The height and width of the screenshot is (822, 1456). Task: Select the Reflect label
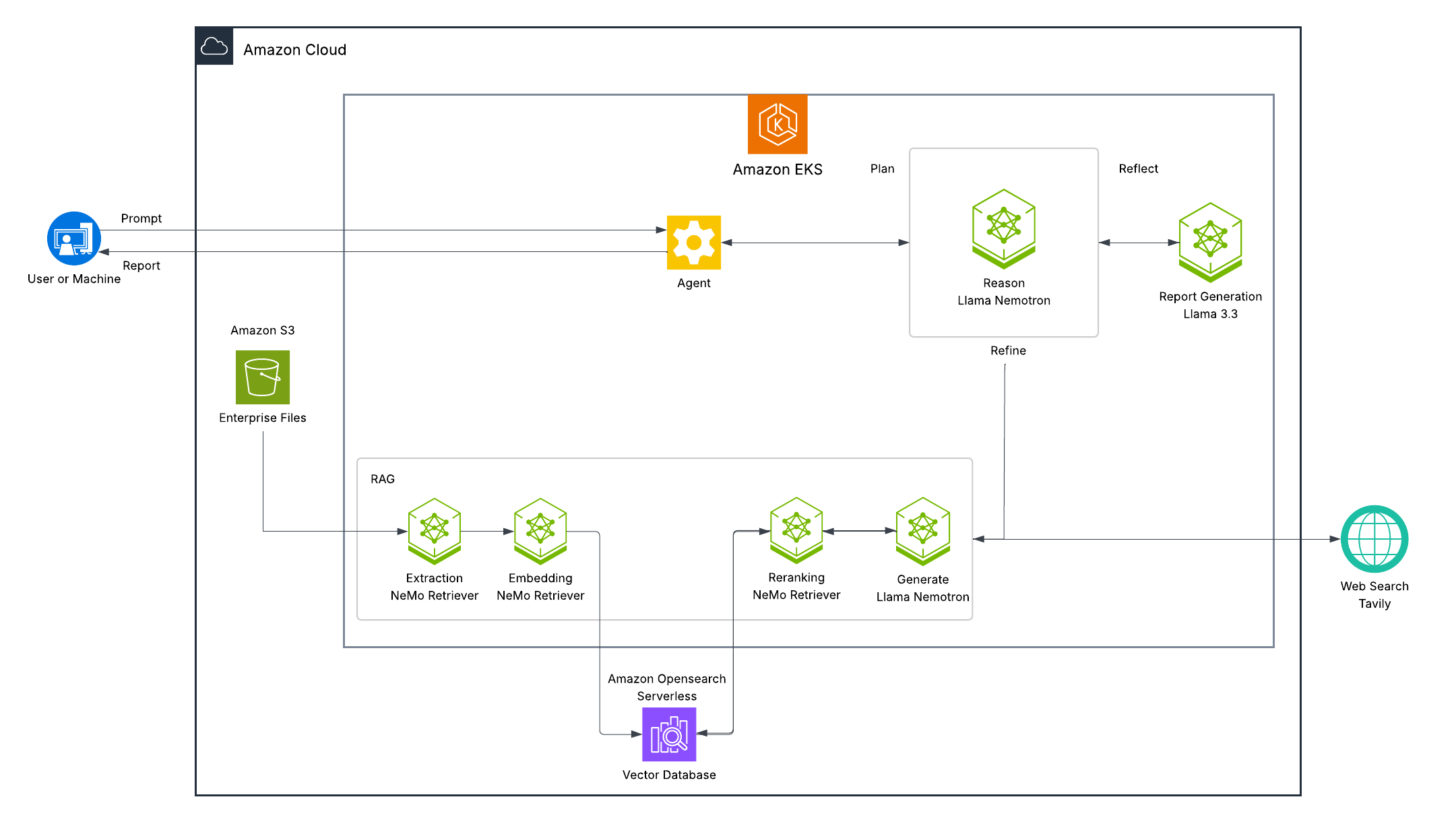[x=1138, y=168]
